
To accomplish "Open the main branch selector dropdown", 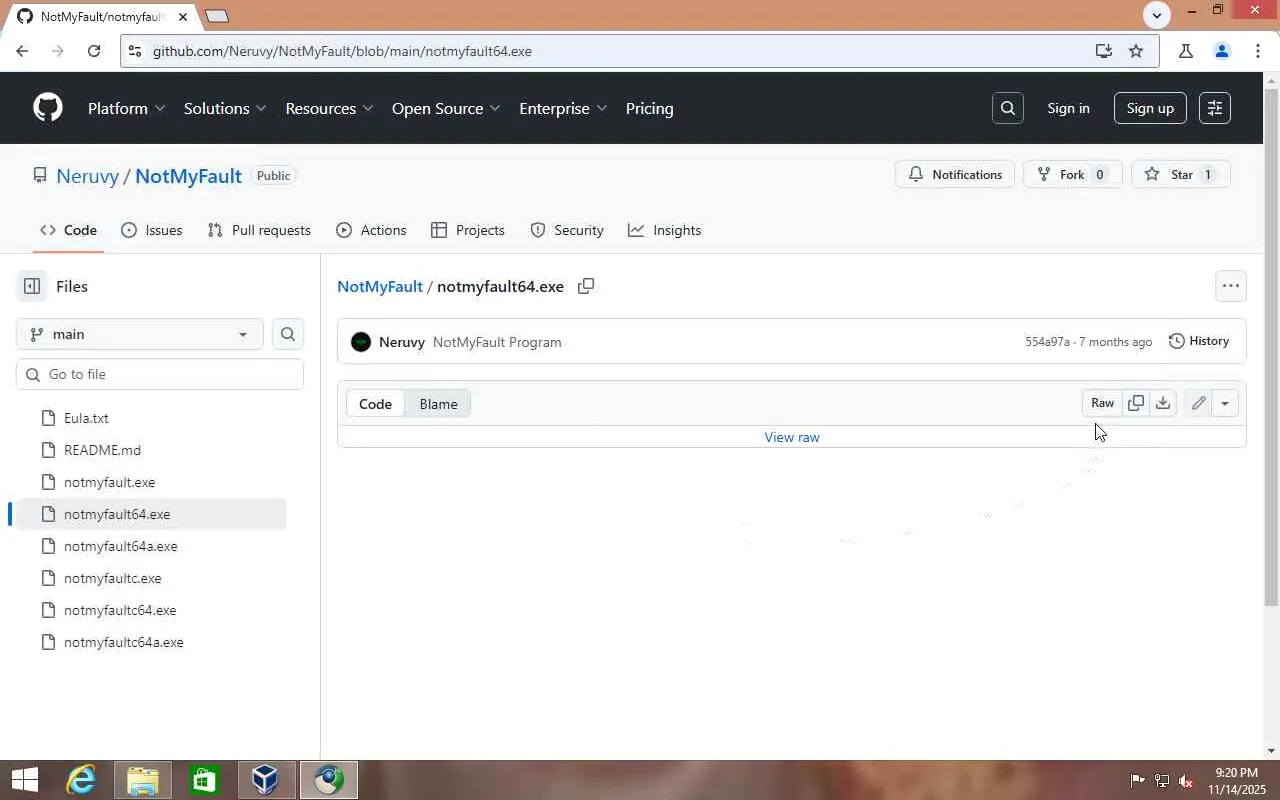I will point(140,334).
